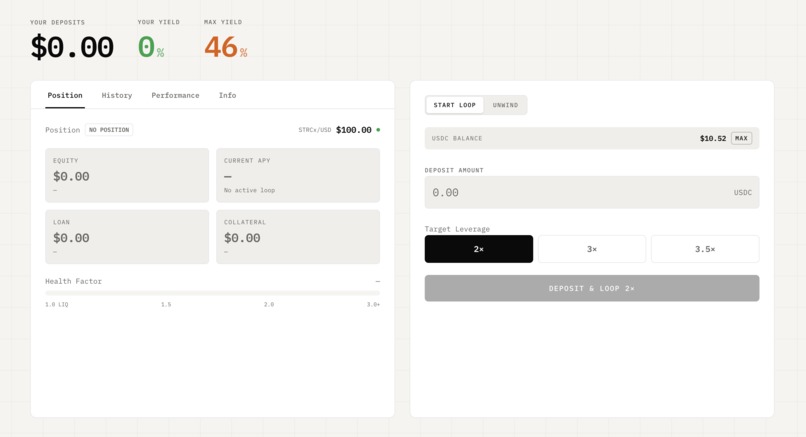Click the 'No active loop' text

(x=249, y=190)
